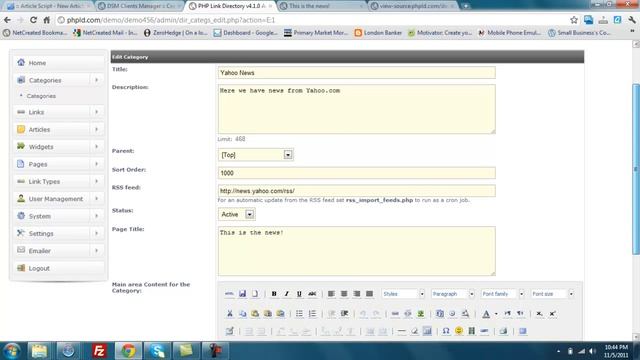This screenshot has height=360, width=640.
Task: Open the Font family dropdown
Action: tap(502, 294)
